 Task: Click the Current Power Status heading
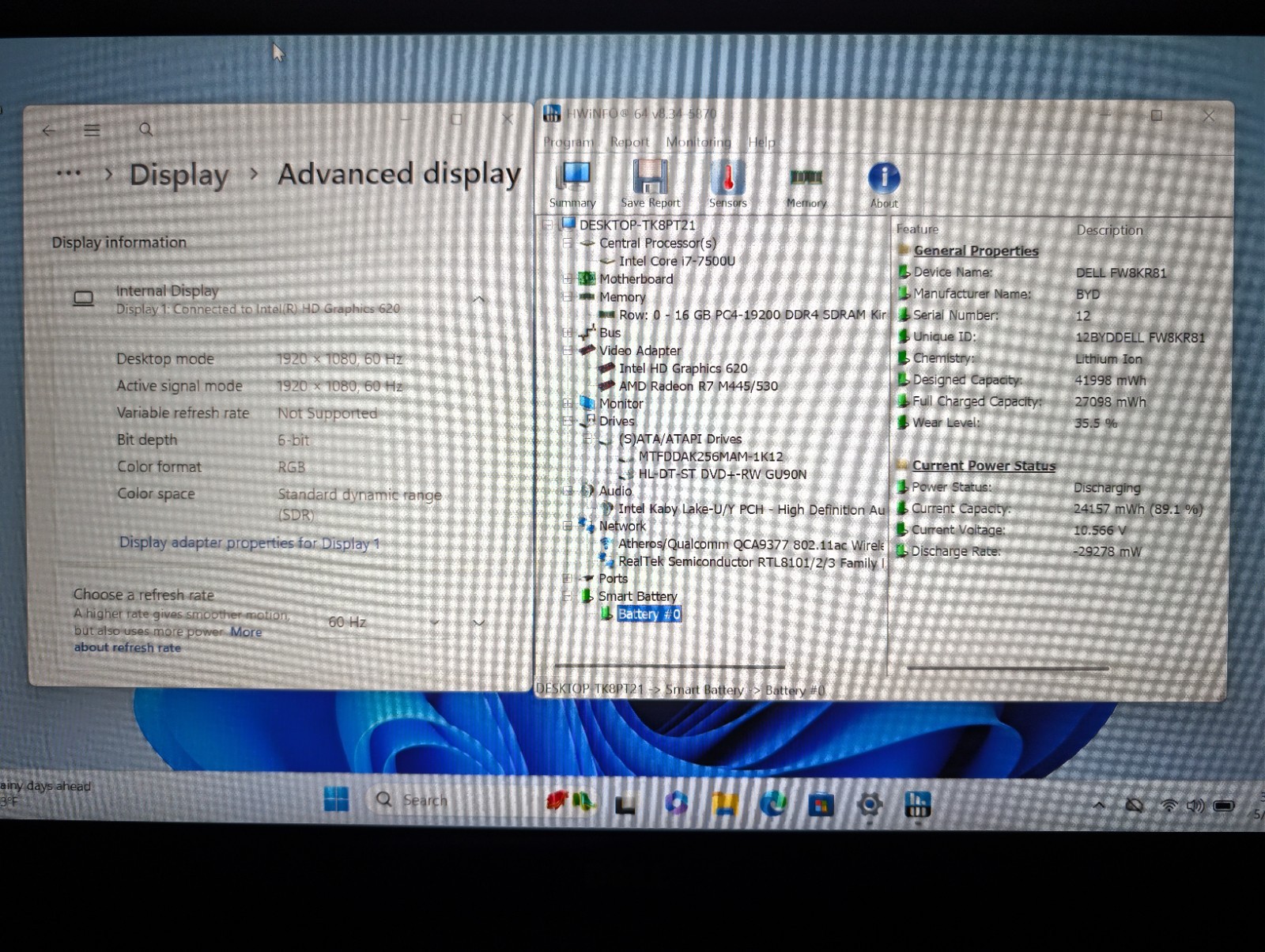pyautogui.click(x=984, y=466)
